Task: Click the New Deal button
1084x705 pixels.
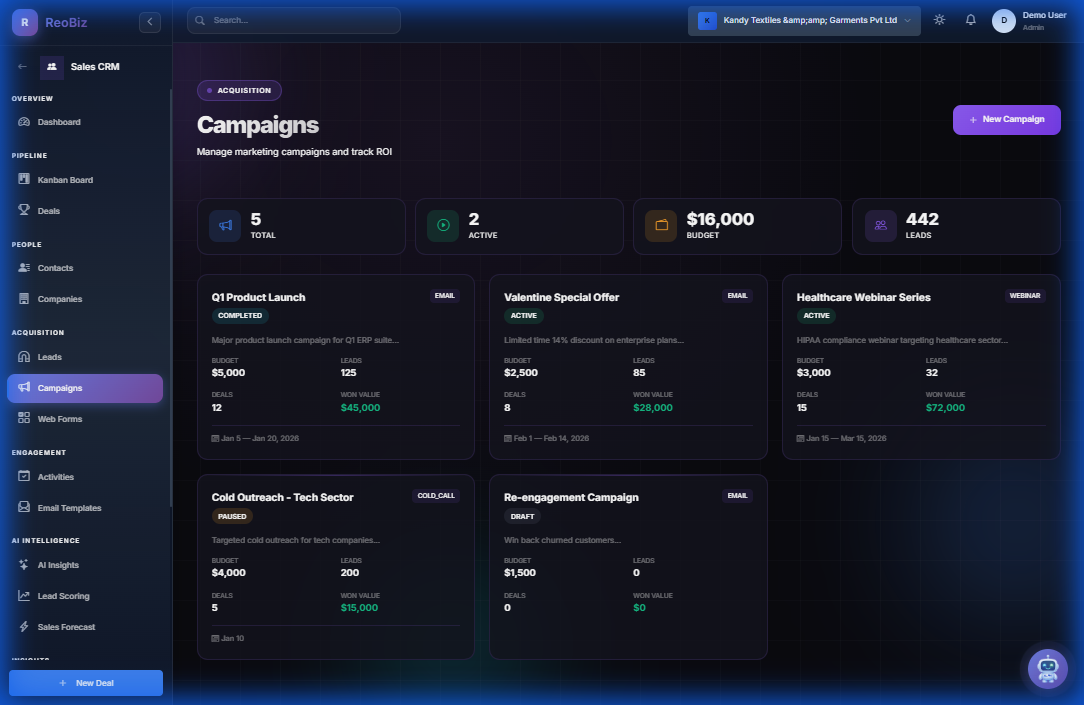Action: [85, 682]
